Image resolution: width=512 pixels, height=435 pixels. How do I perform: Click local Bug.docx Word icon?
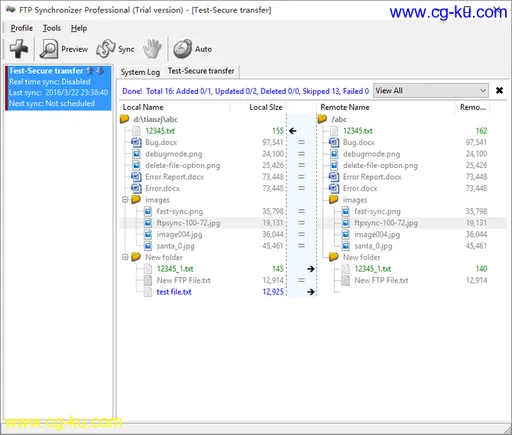136,142
